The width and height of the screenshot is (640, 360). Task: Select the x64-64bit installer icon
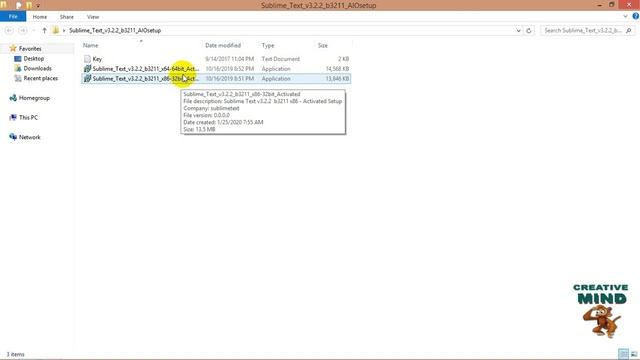[x=87, y=69]
